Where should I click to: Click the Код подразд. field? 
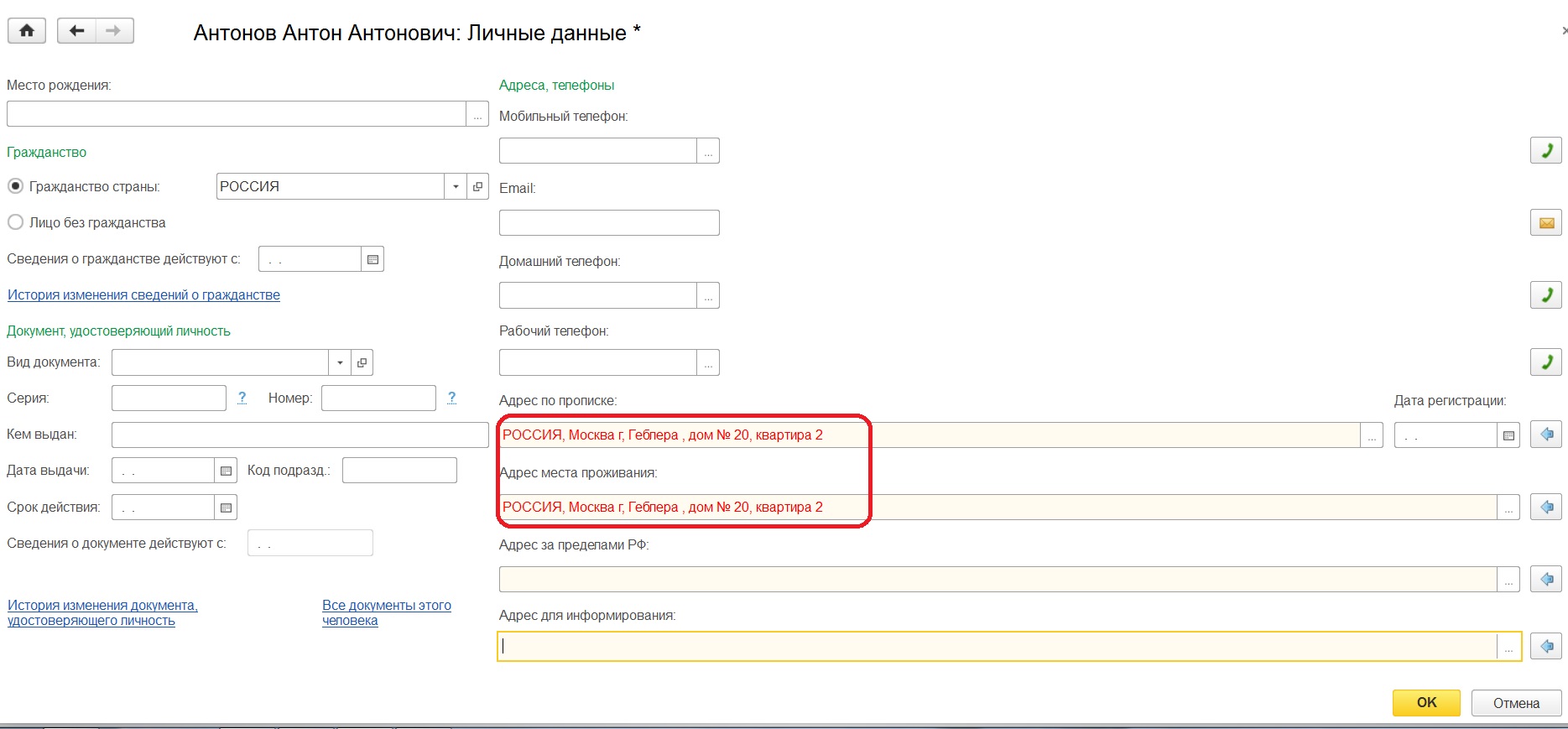click(x=399, y=471)
